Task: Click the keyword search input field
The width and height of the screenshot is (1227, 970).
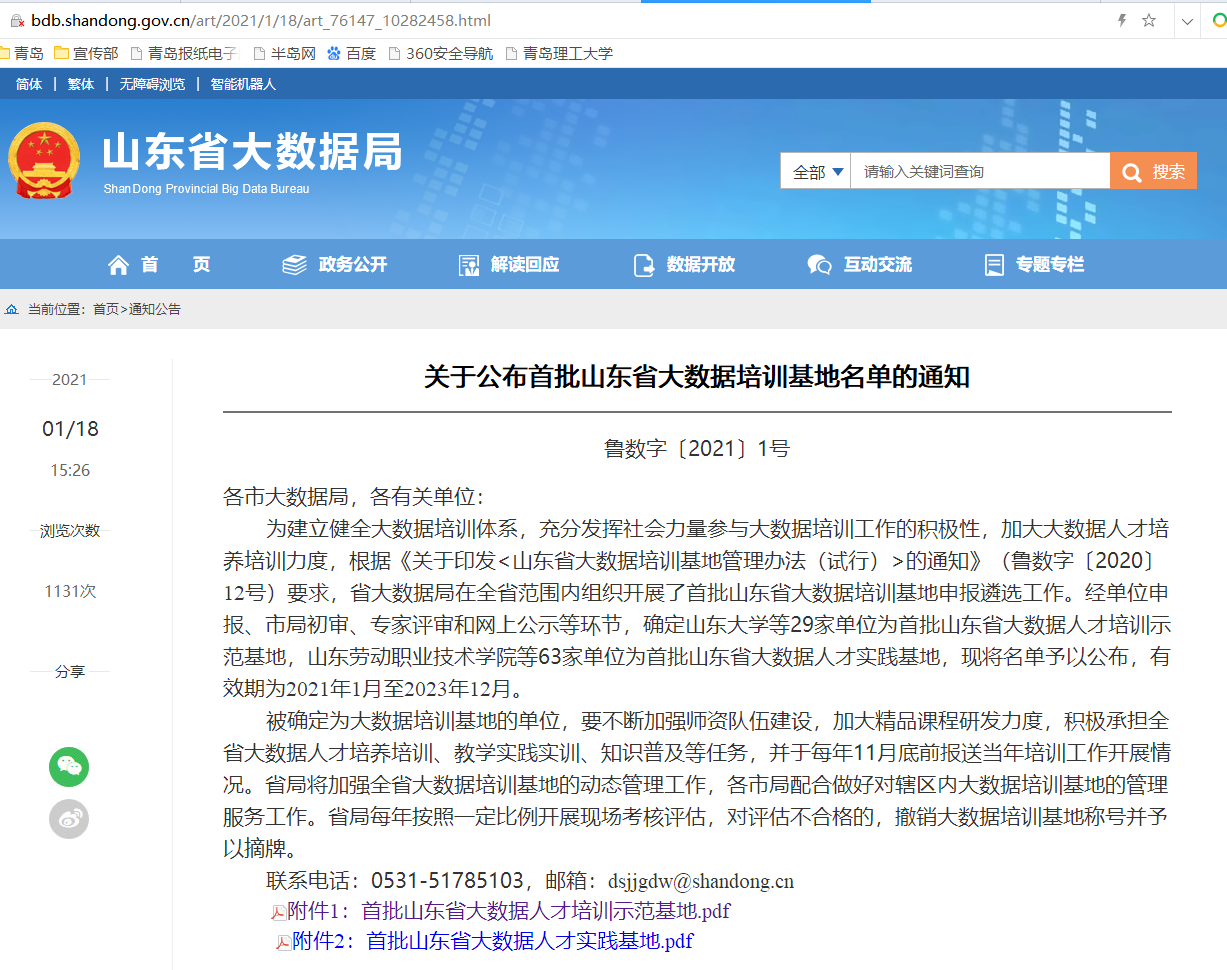Action: pyautogui.click(x=980, y=172)
